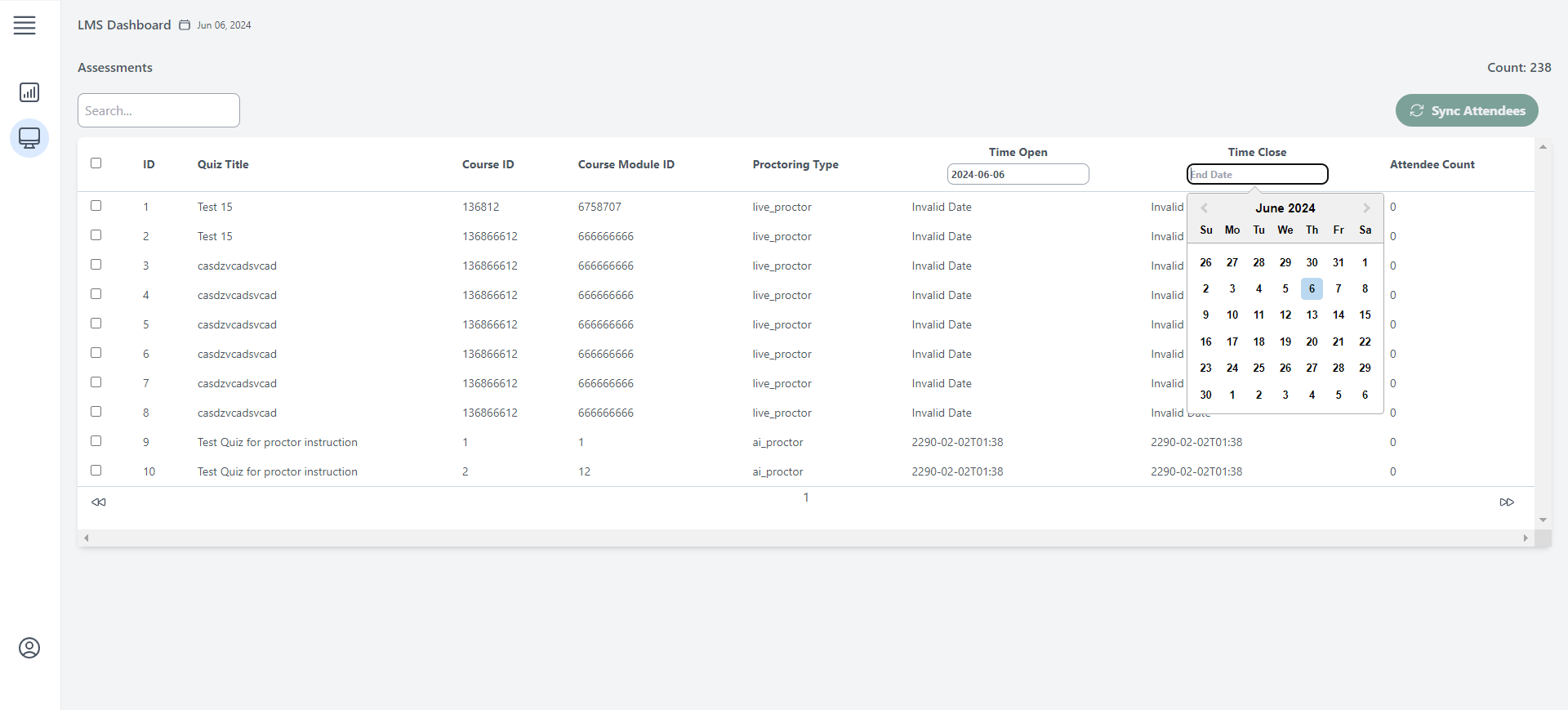Screen dimensions: 1568x710
Task: Click the Count: 238 label
Action: [x=1519, y=68]
